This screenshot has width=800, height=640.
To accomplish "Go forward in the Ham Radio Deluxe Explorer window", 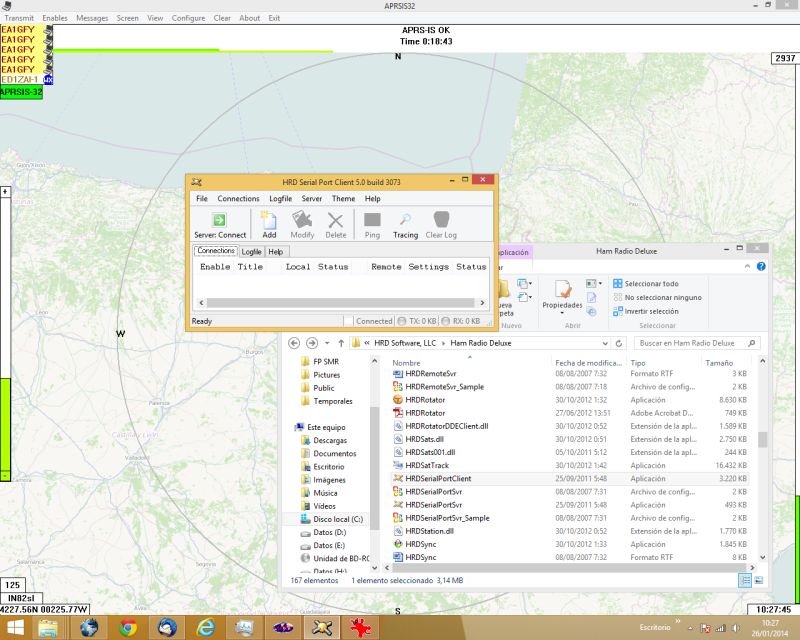I will 312,343.
